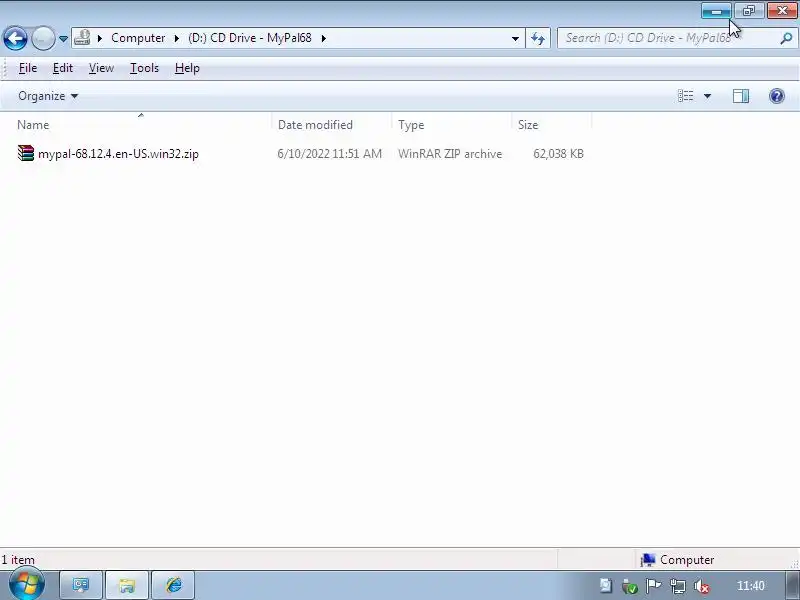Image resolution: width=800 pixels, height=600 pixels.
Task: Click WinRAR ZIP archive type cell
Action: click(450, 154)
